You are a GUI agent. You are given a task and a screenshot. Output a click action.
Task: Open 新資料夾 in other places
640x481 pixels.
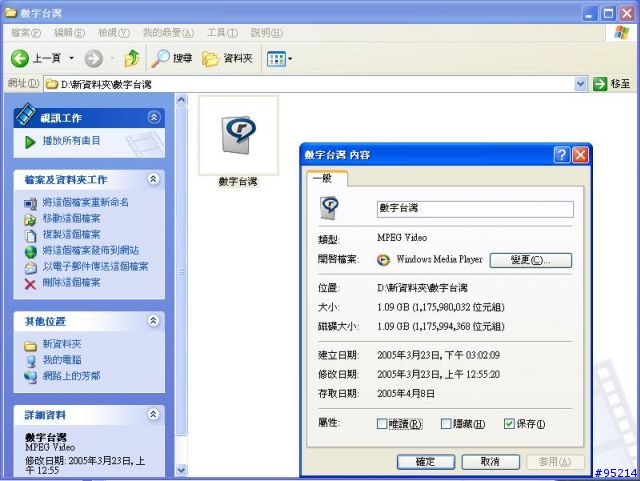tap(62, 344)
